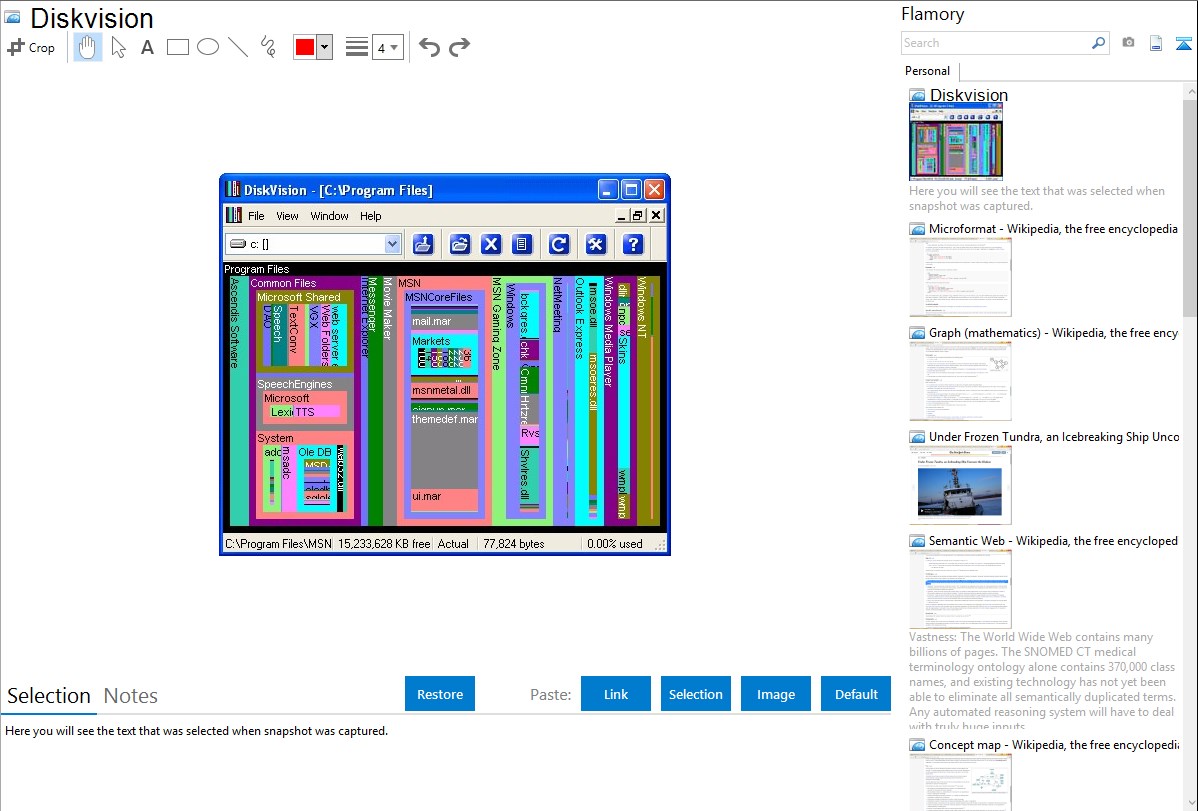Click the Paste Link button
Screen dimensions: 1198x811
click(x=616, y=694)
